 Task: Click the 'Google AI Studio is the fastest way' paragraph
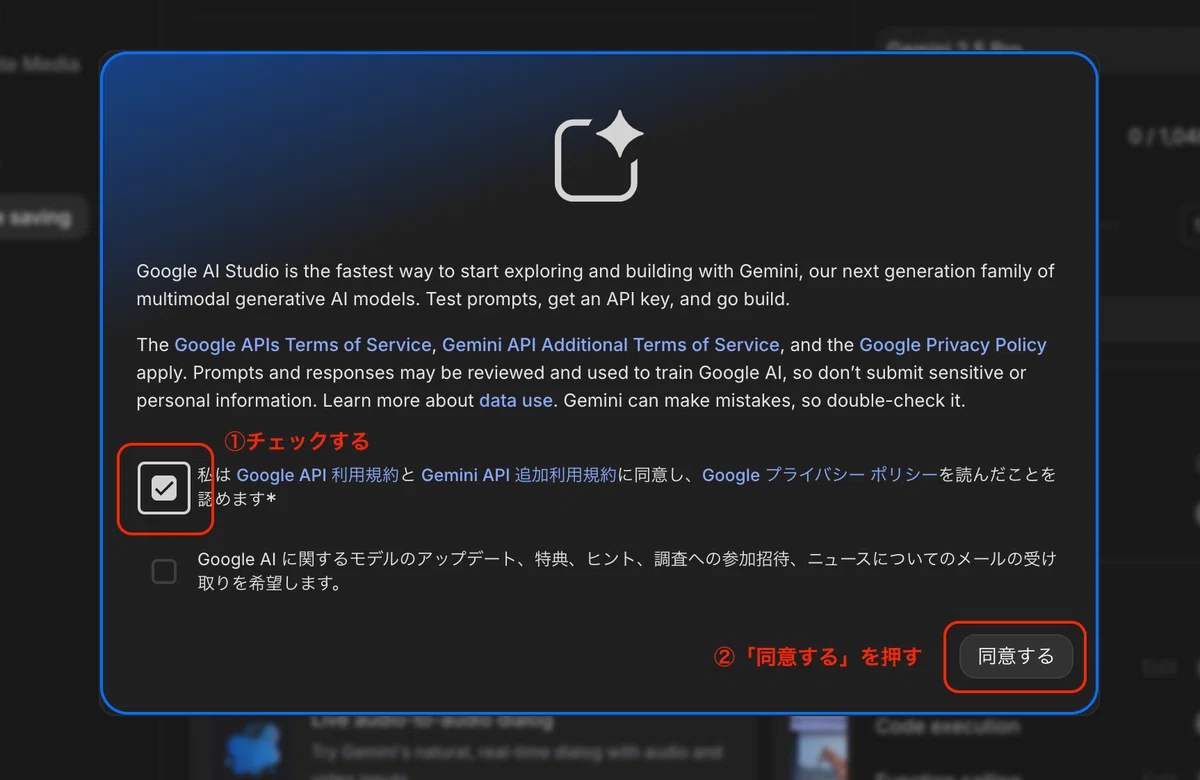596,285
